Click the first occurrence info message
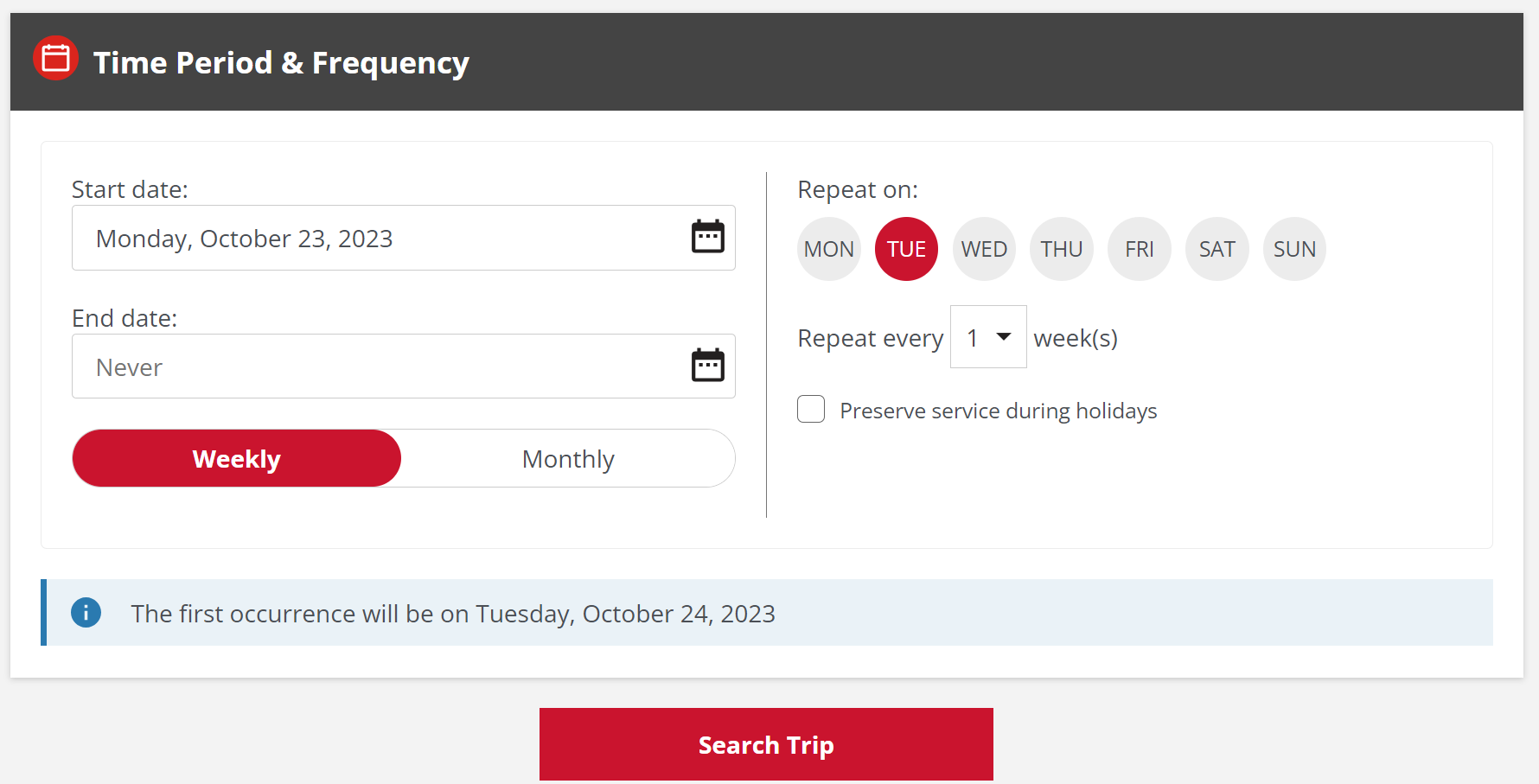This screenshot has height=784, width=1539. click(453, 614)
